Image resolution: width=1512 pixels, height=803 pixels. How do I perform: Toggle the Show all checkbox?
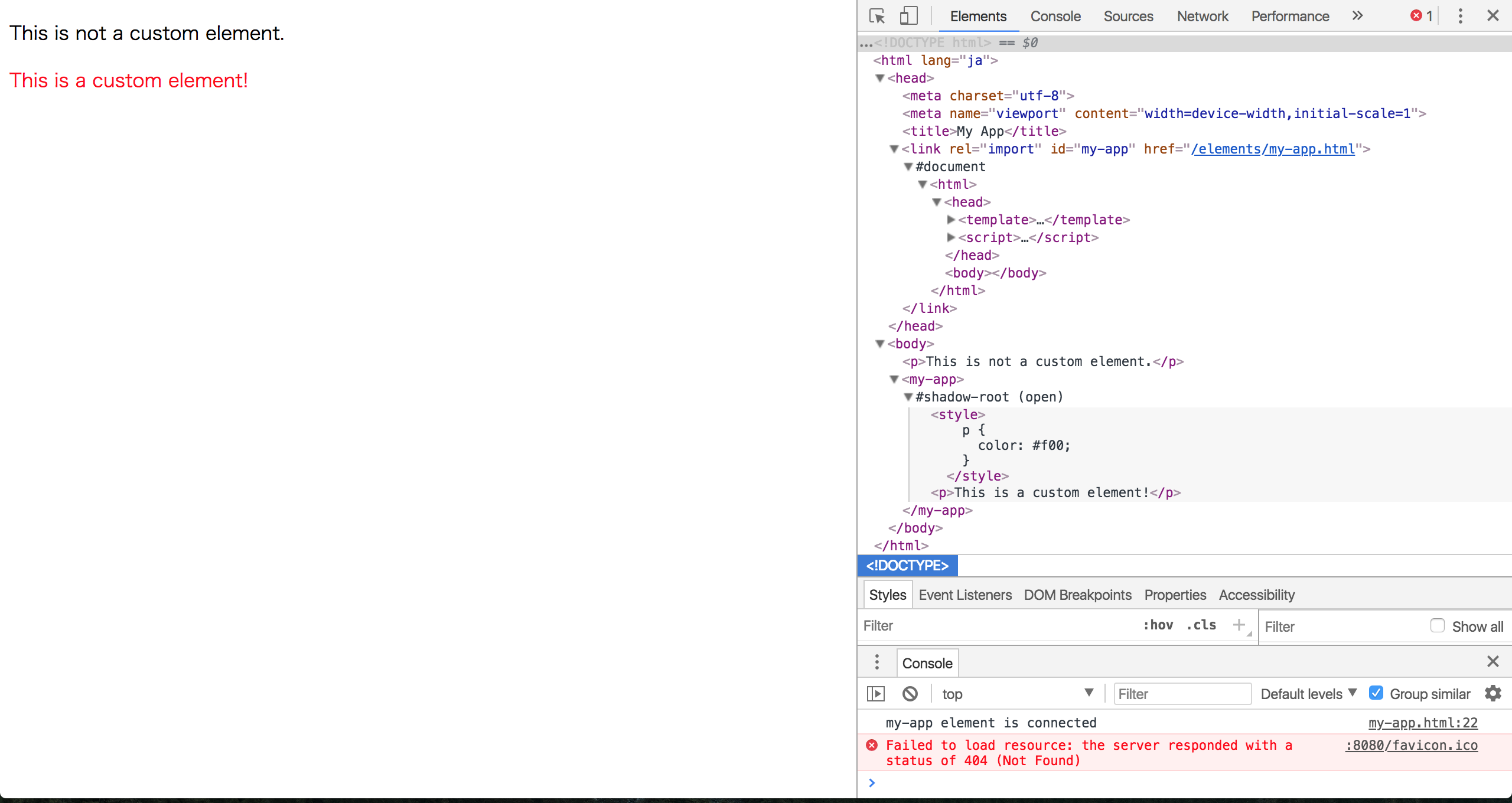pyautogui.click(x=1436, y=626)
